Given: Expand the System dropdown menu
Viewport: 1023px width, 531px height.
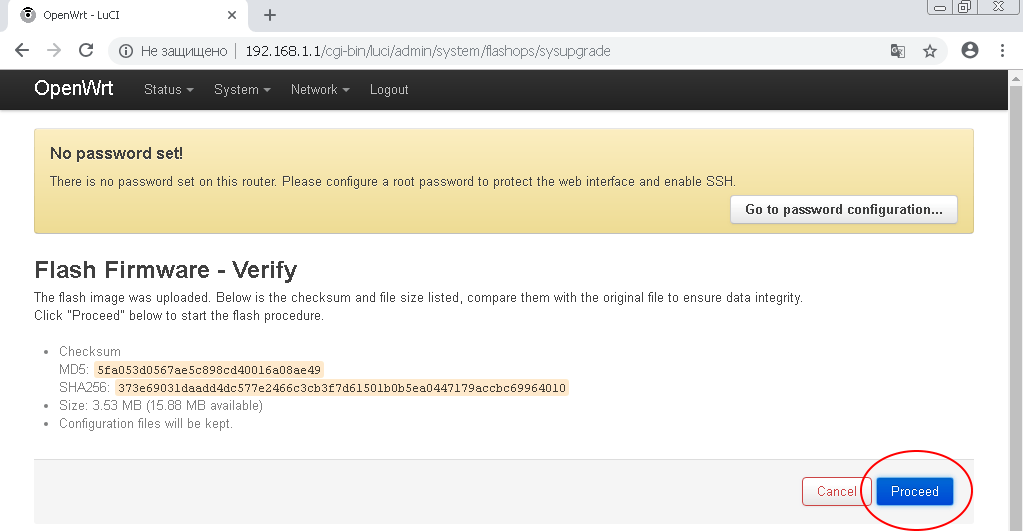Looking at the screenshot, I should pos(242,90).
